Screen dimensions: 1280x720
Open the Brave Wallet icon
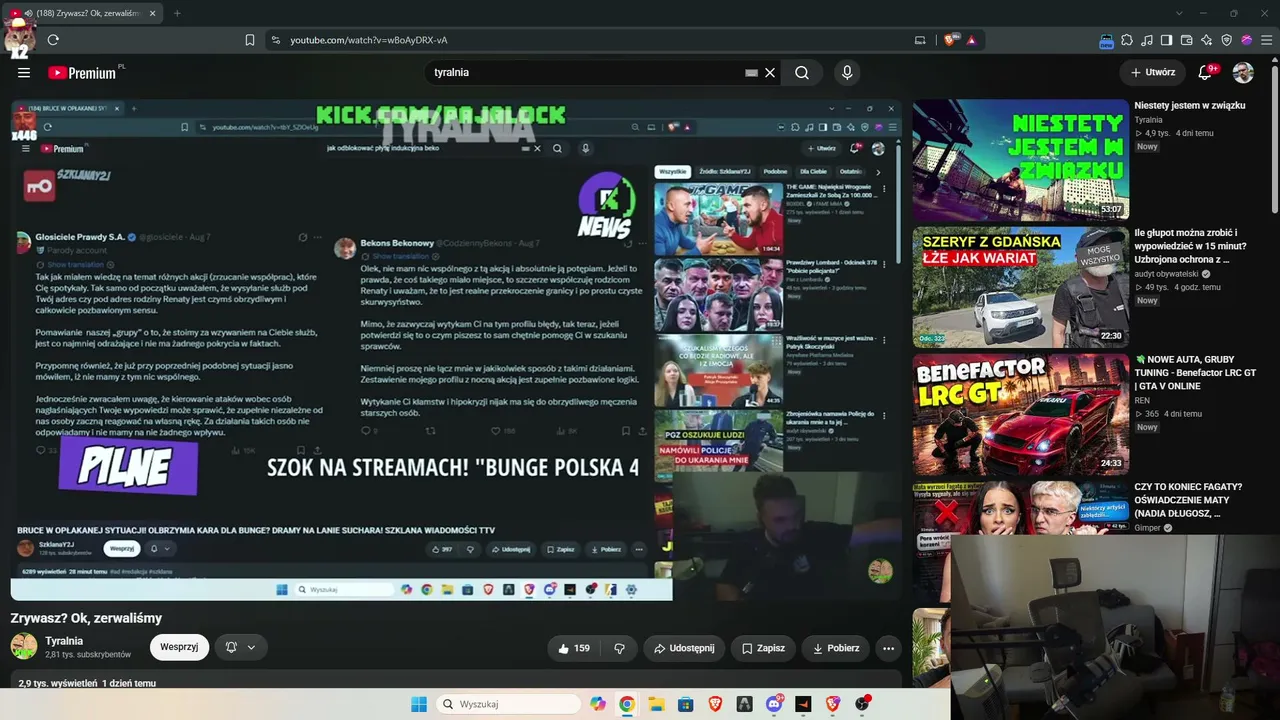pos(1187,40)
